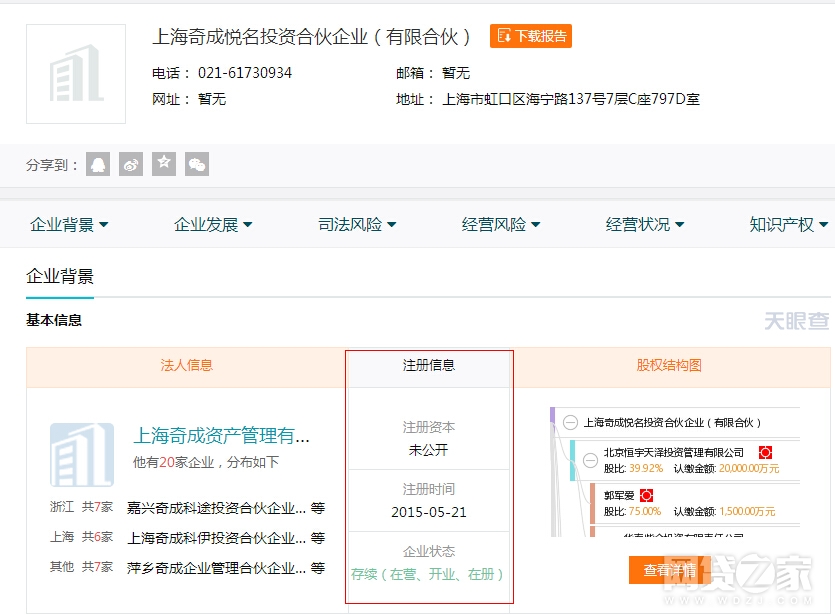Open the 司法风险 dropdown menu

pyautogui.click(x=357, y=225)
